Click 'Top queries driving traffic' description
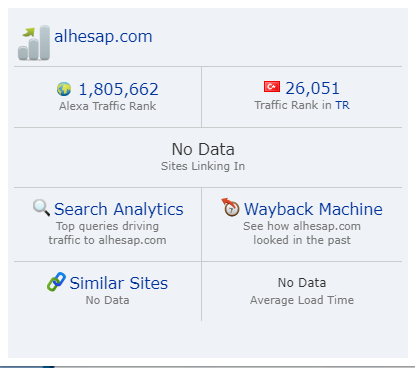 click(107, 233)
